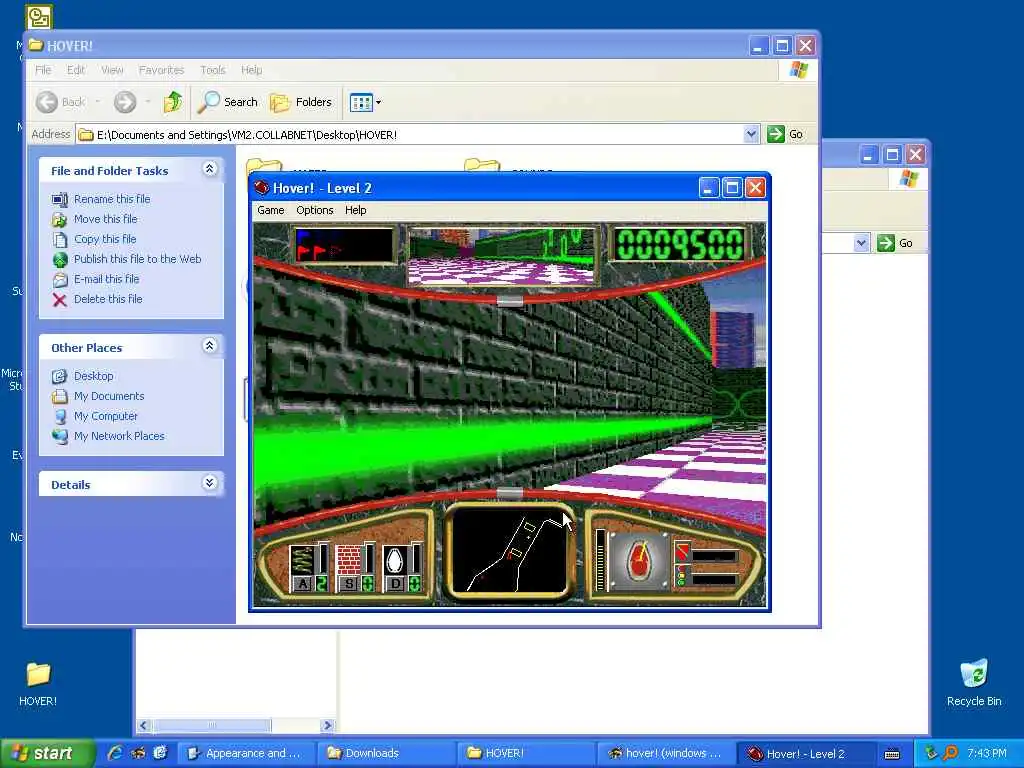Expand the Details panel

pyautogui.click(x=210, y=483)
